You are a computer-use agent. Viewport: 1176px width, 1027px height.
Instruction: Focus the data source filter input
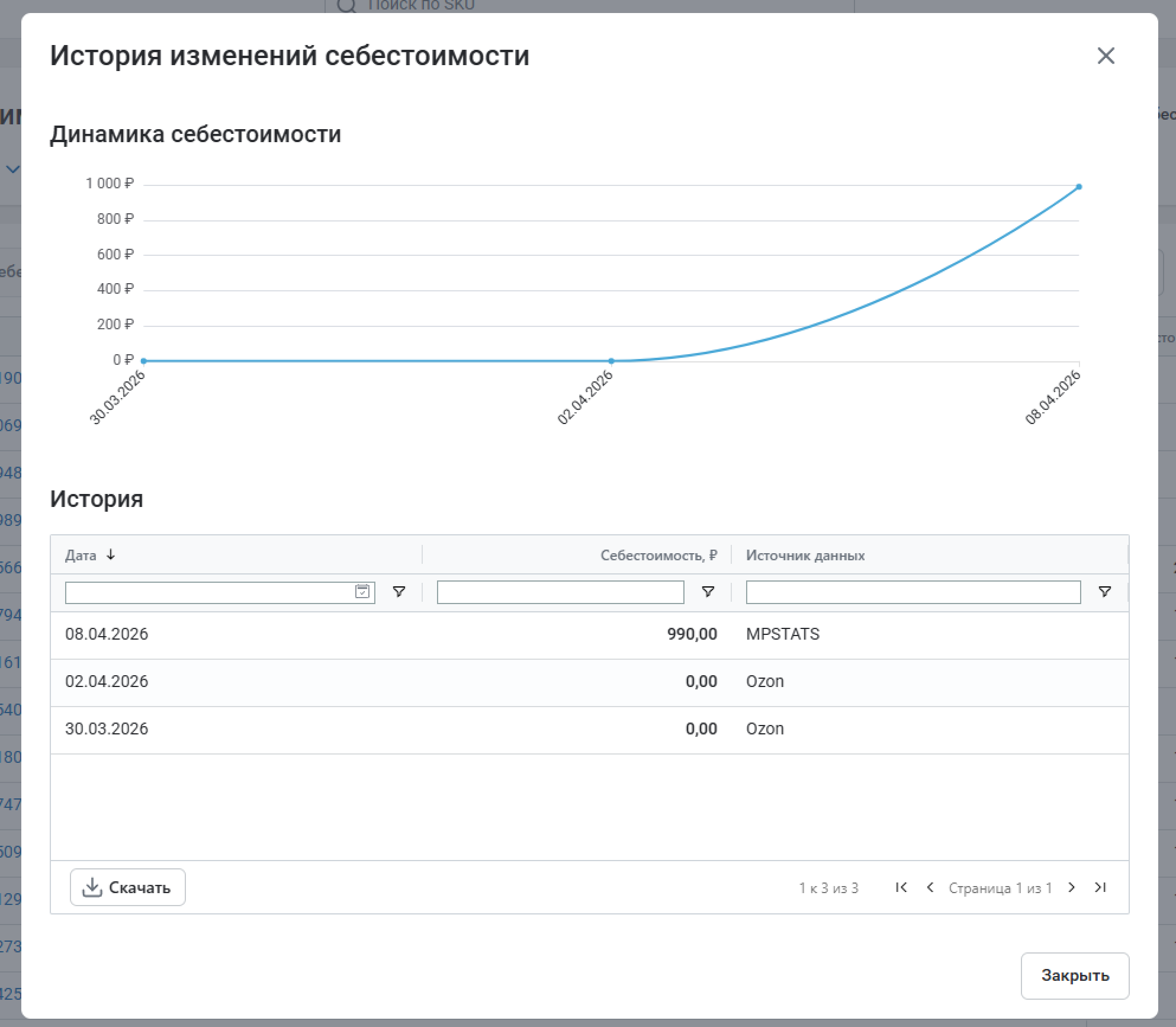click(x=912, y=592)
